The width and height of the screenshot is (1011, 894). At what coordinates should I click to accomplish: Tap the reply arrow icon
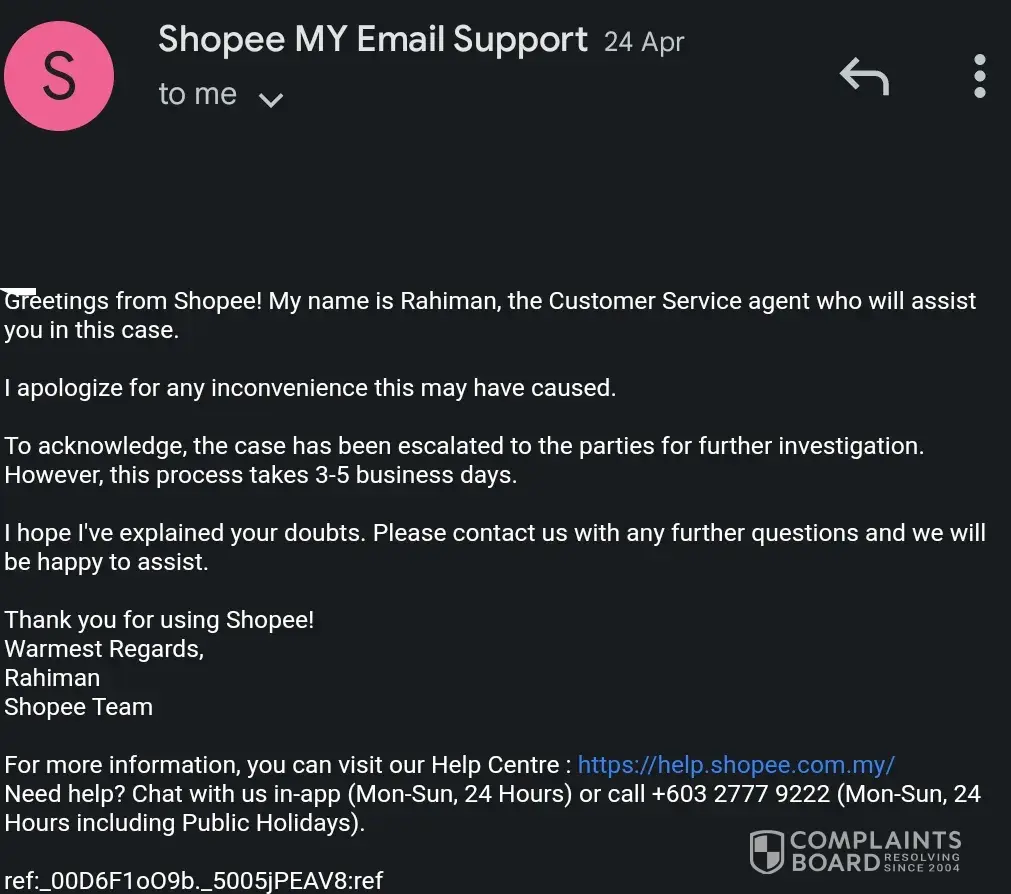(864, 76)
